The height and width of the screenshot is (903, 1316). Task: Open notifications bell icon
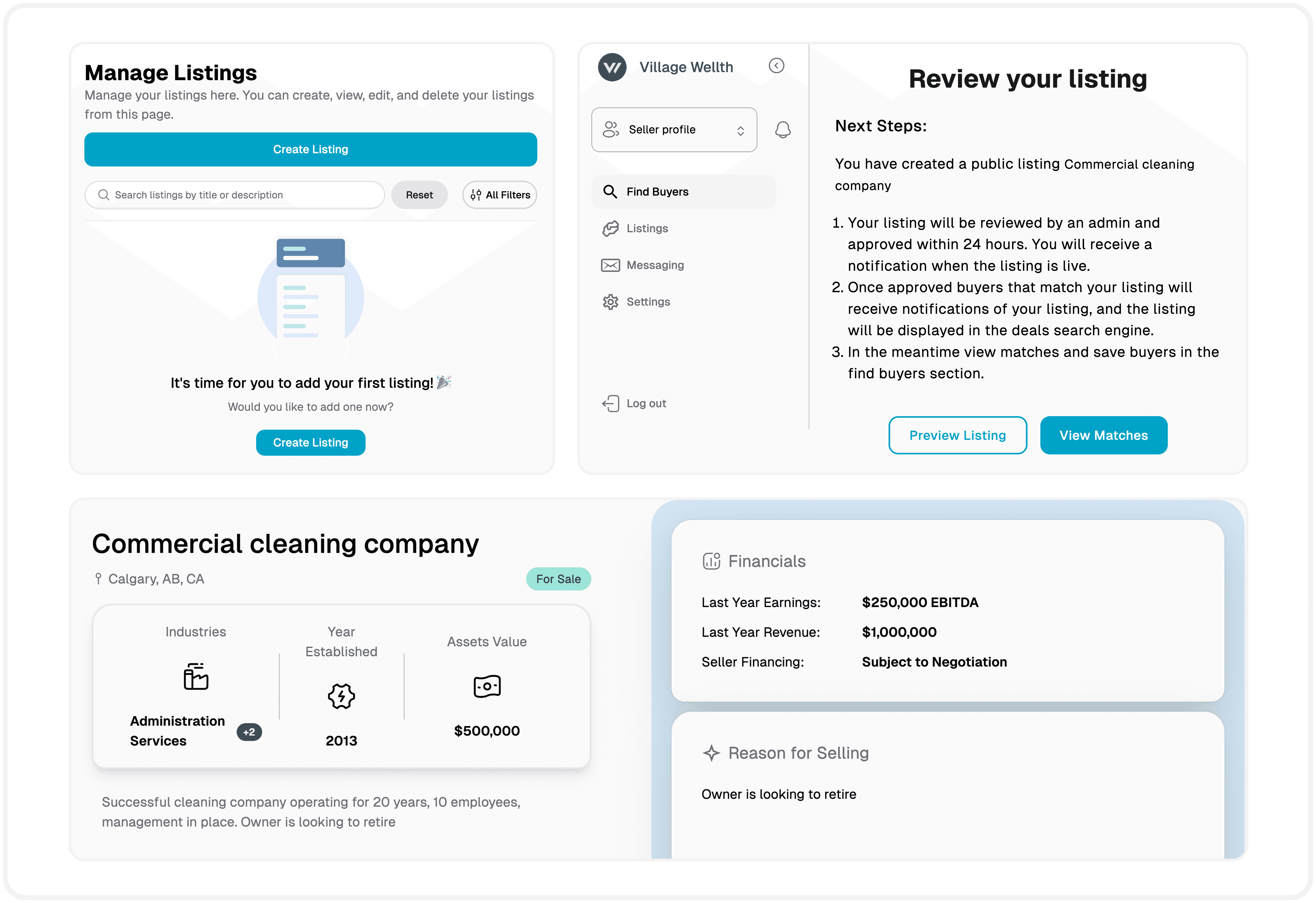coord(783,130)
